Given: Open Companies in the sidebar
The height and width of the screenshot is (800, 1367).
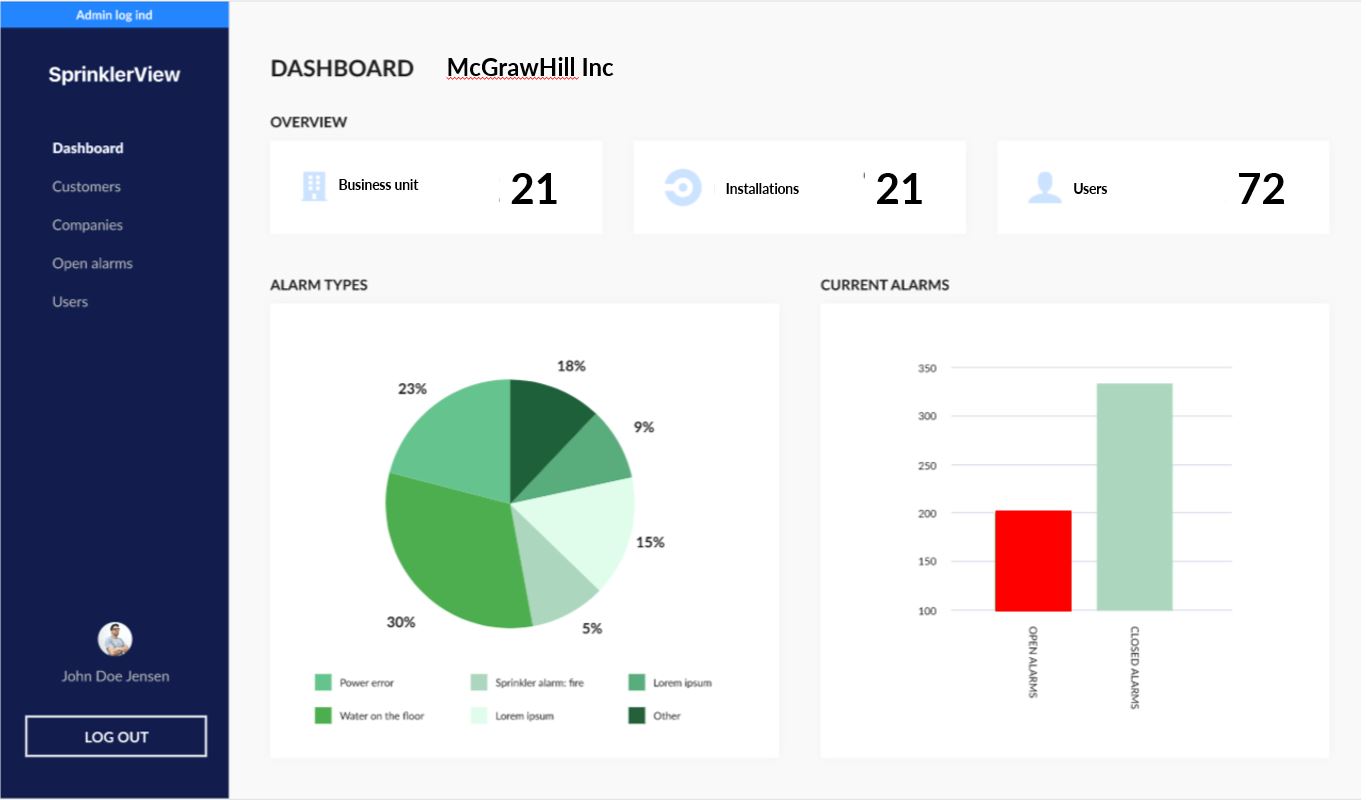Looking at the screenshot, I should [87, 225].
